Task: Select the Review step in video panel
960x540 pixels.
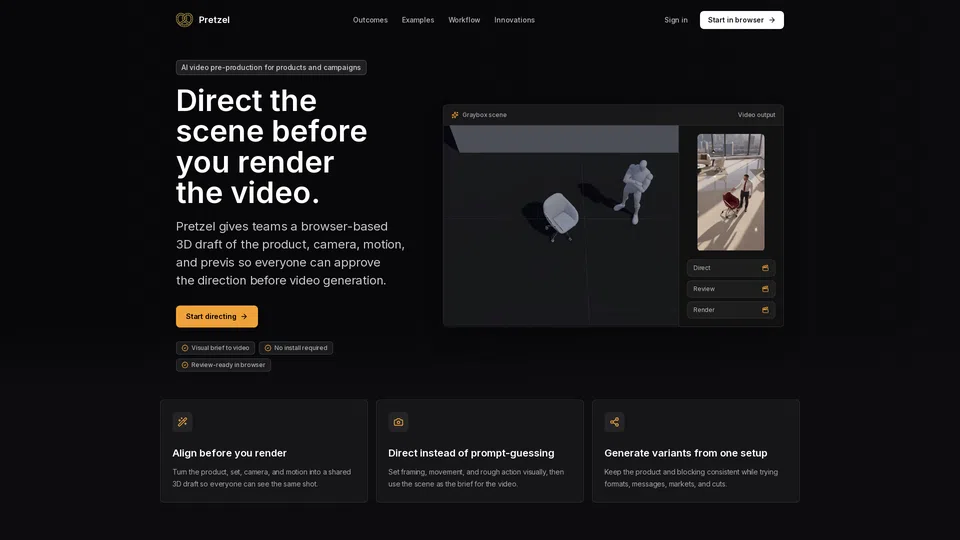Action: coord(731,289)
